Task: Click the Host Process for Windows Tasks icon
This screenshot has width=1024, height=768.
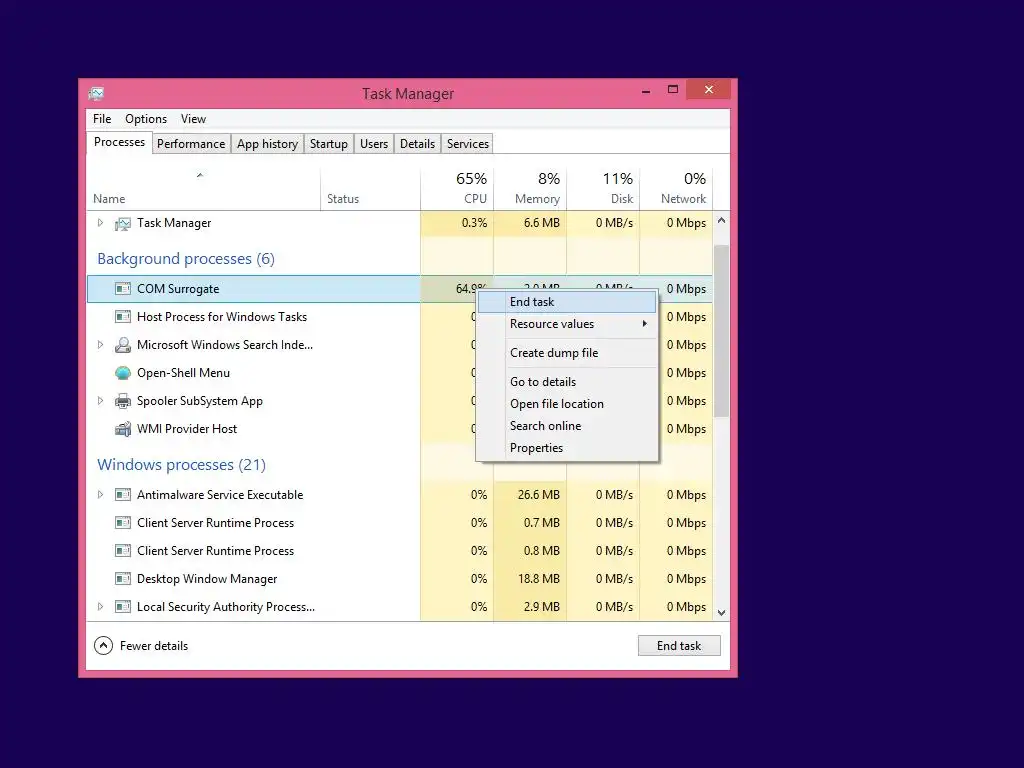Action: tap(123, 317)
